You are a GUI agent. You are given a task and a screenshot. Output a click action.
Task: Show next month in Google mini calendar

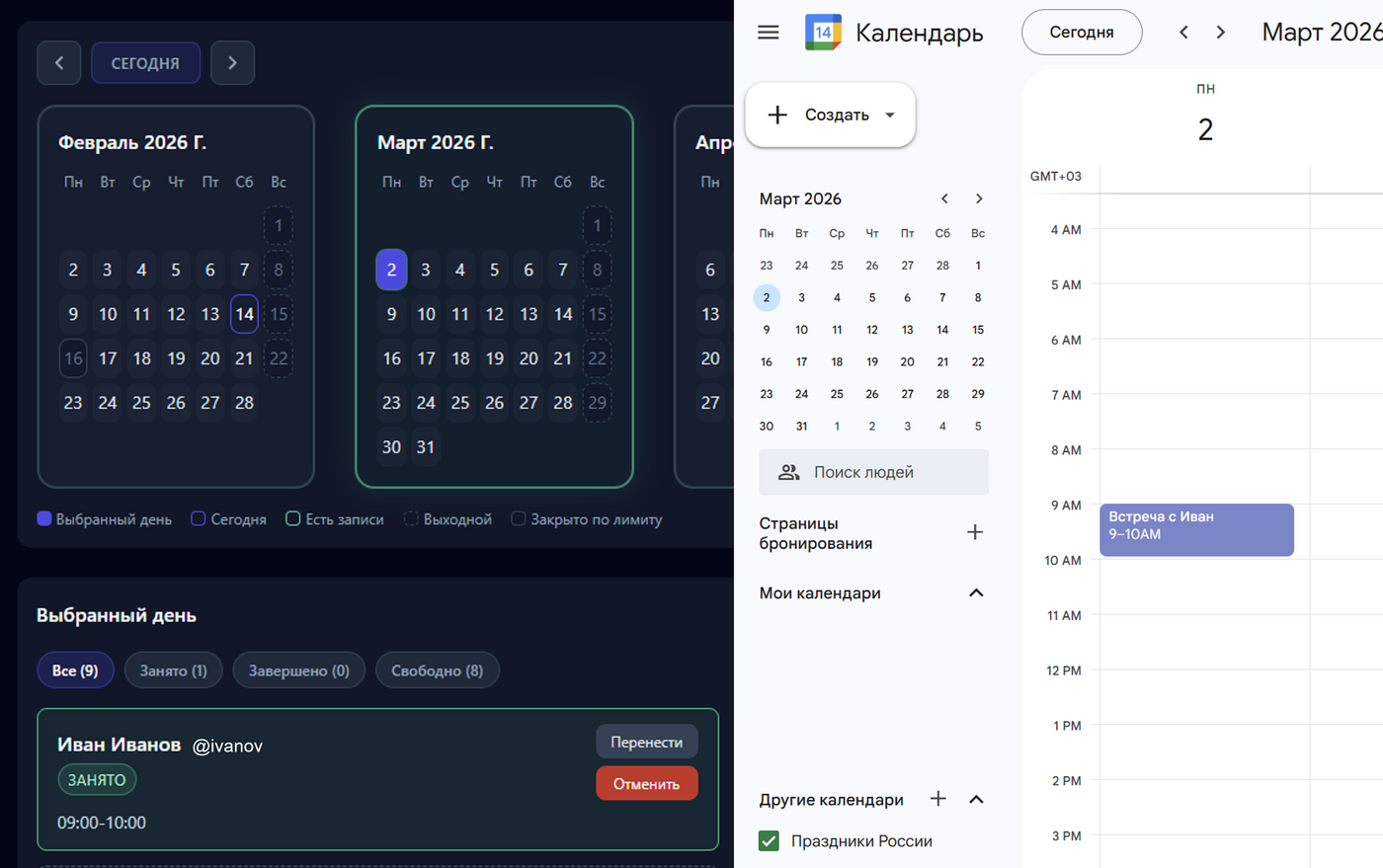[x=979, y=198]
